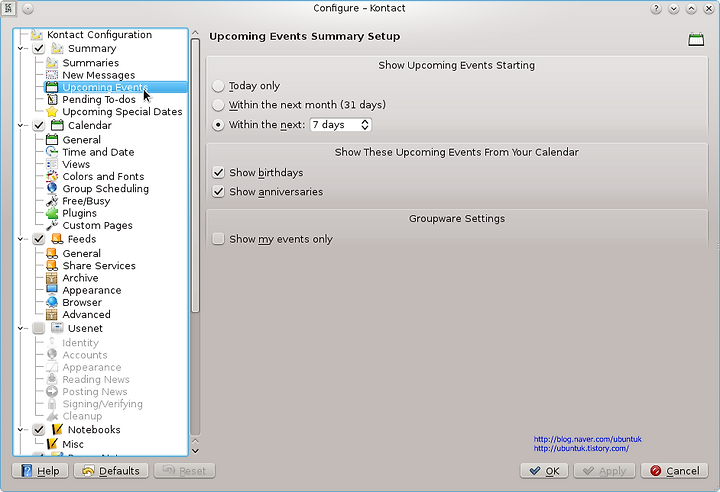Click the Pending To-dos icon
720x492 pixels.
[52, 99]
